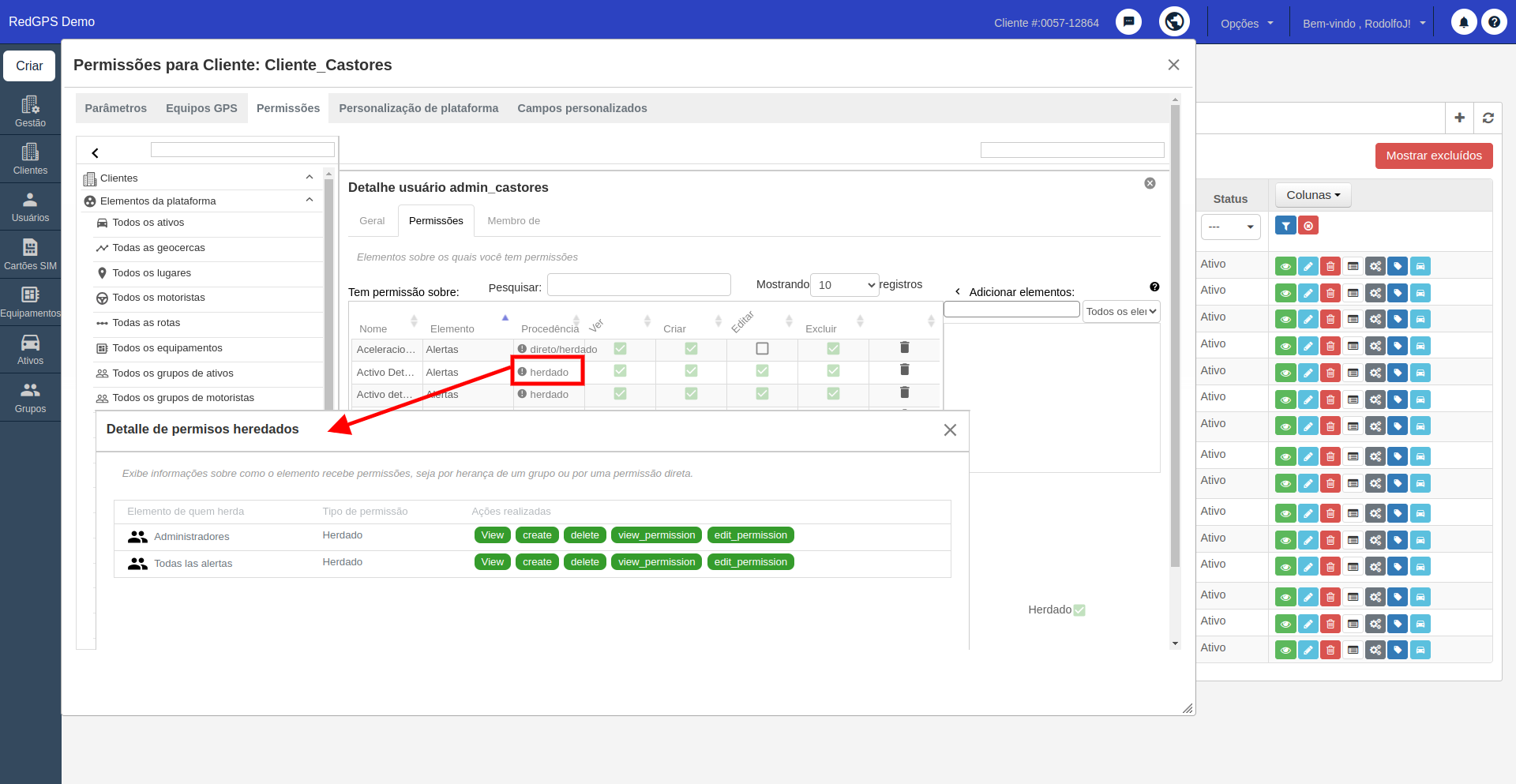Open the Bem-vindo, RodolfoJ! user menu
The width and height of the screenshot is (1516, 784).
pos(1364,24)
